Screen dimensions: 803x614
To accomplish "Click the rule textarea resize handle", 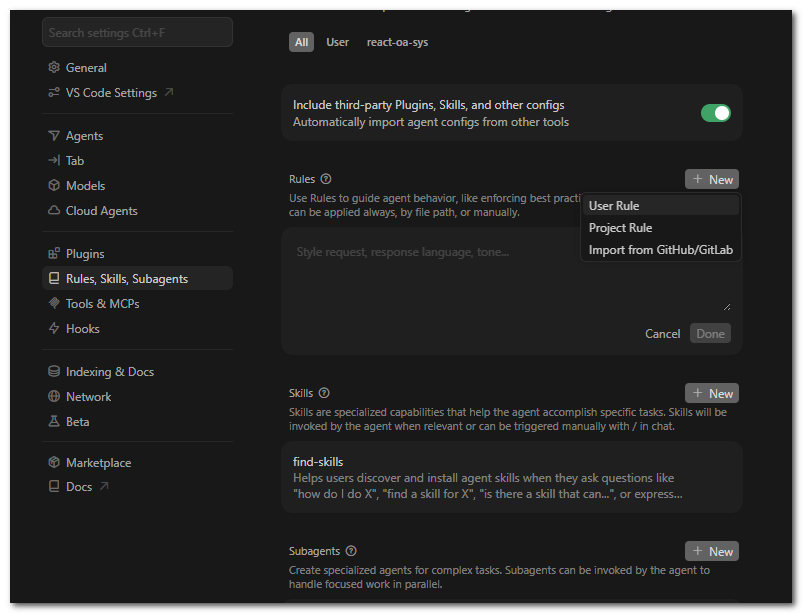I will pyautogui.click(x=727, y=307).
